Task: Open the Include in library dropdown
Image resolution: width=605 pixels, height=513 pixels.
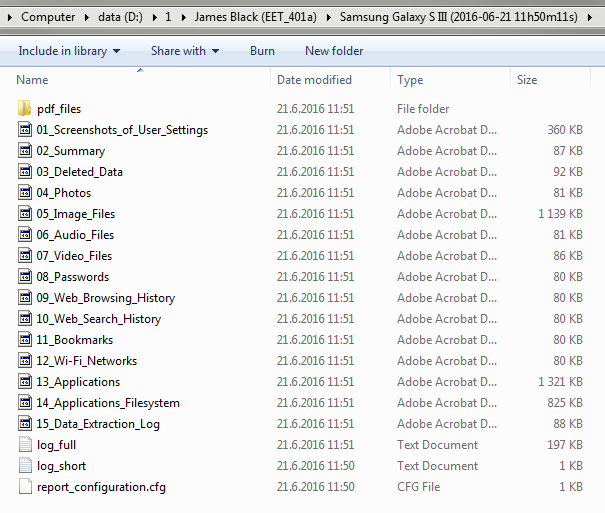Action: [69, 51]
